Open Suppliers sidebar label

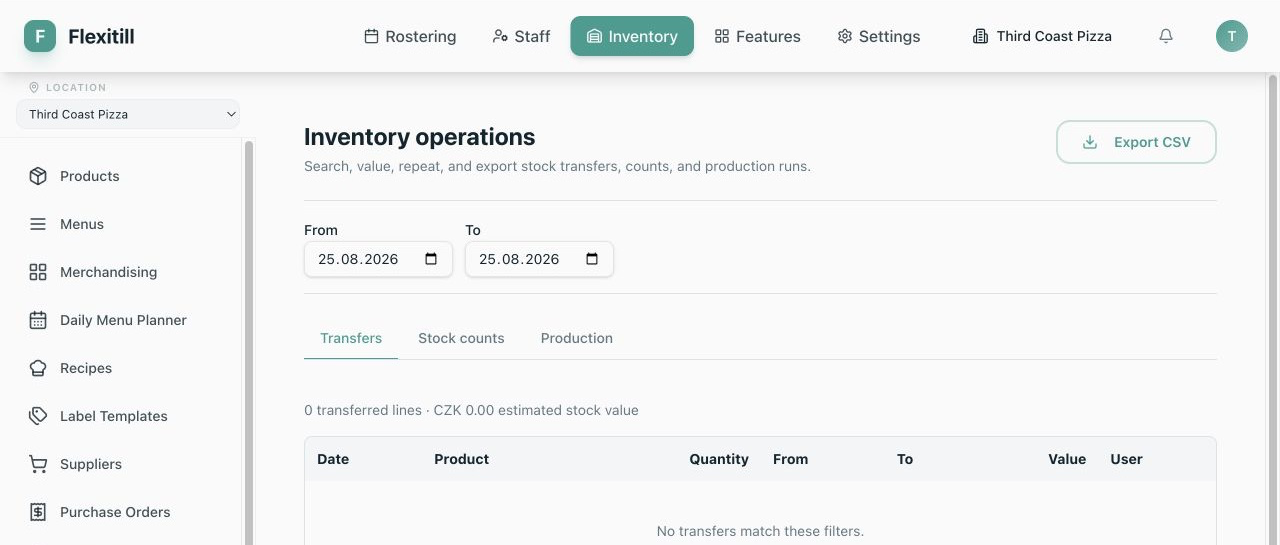(x=91, y=464)
